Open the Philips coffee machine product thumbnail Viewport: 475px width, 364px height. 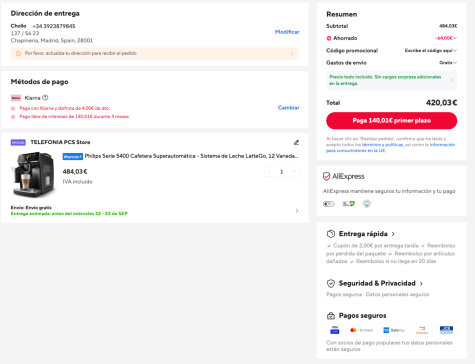click(33, 175)
